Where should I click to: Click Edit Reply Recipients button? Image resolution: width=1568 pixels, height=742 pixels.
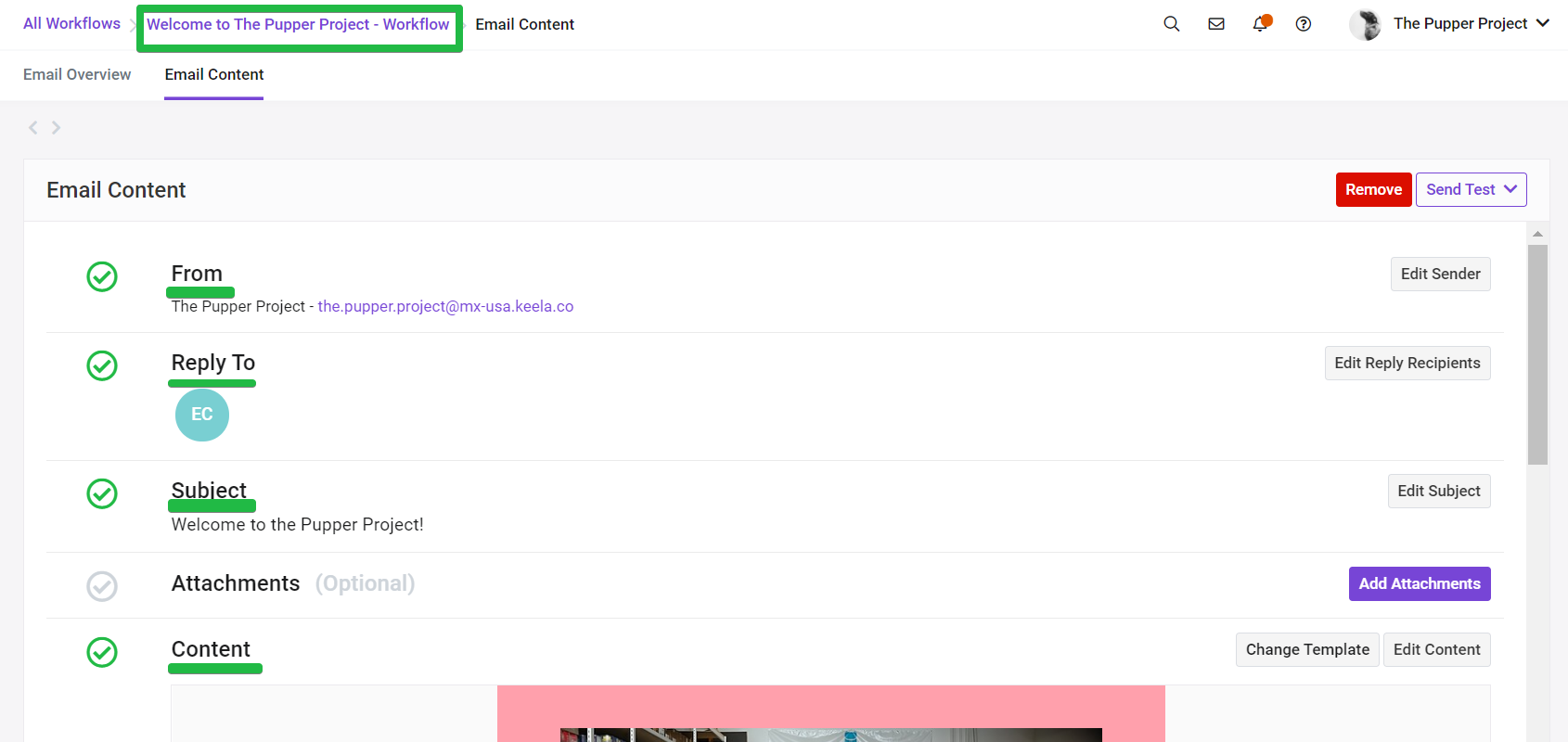click(1407, 363)
